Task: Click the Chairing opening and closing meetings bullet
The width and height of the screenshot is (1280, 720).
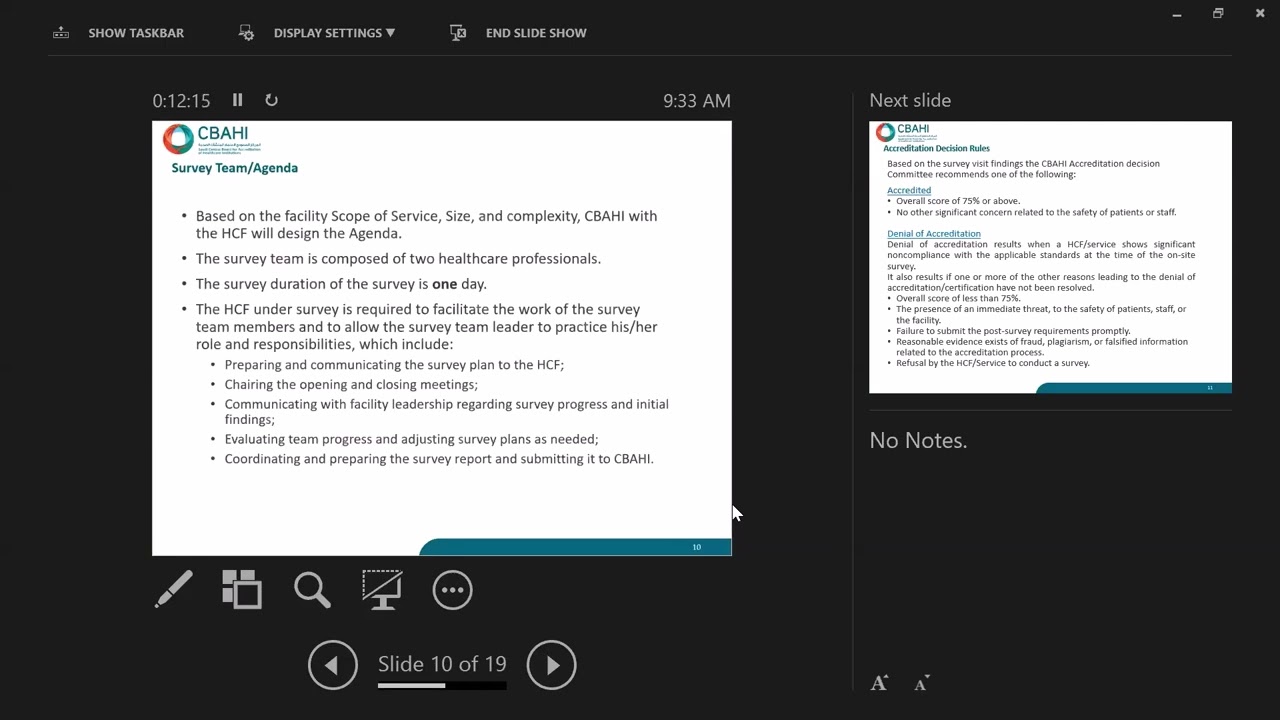Action: tap(351, 385)
